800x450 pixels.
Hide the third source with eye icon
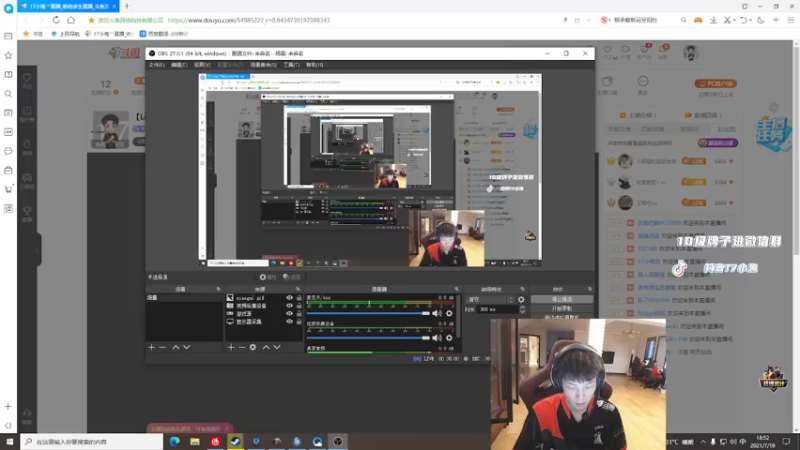pos(289,314)
